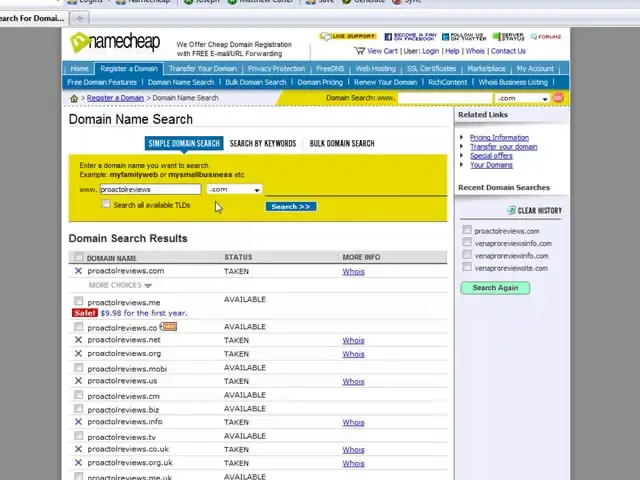Toggle the select-all checkbox in Domain Name header
Image resolution: width=640 pixels, height=480 pixels.
(78, 257)
